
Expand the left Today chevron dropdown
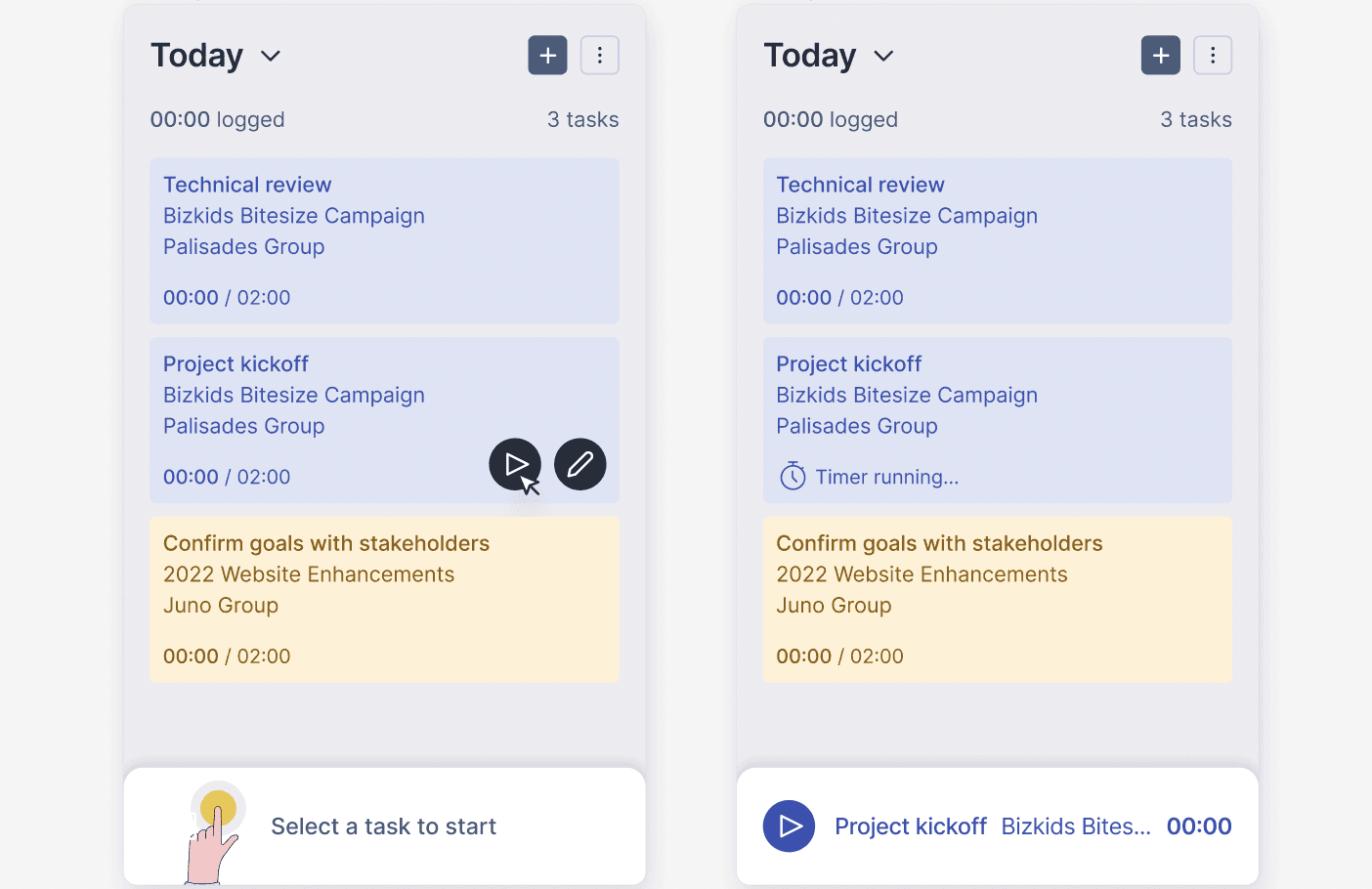pyautogui.click(x=271, y=57)
